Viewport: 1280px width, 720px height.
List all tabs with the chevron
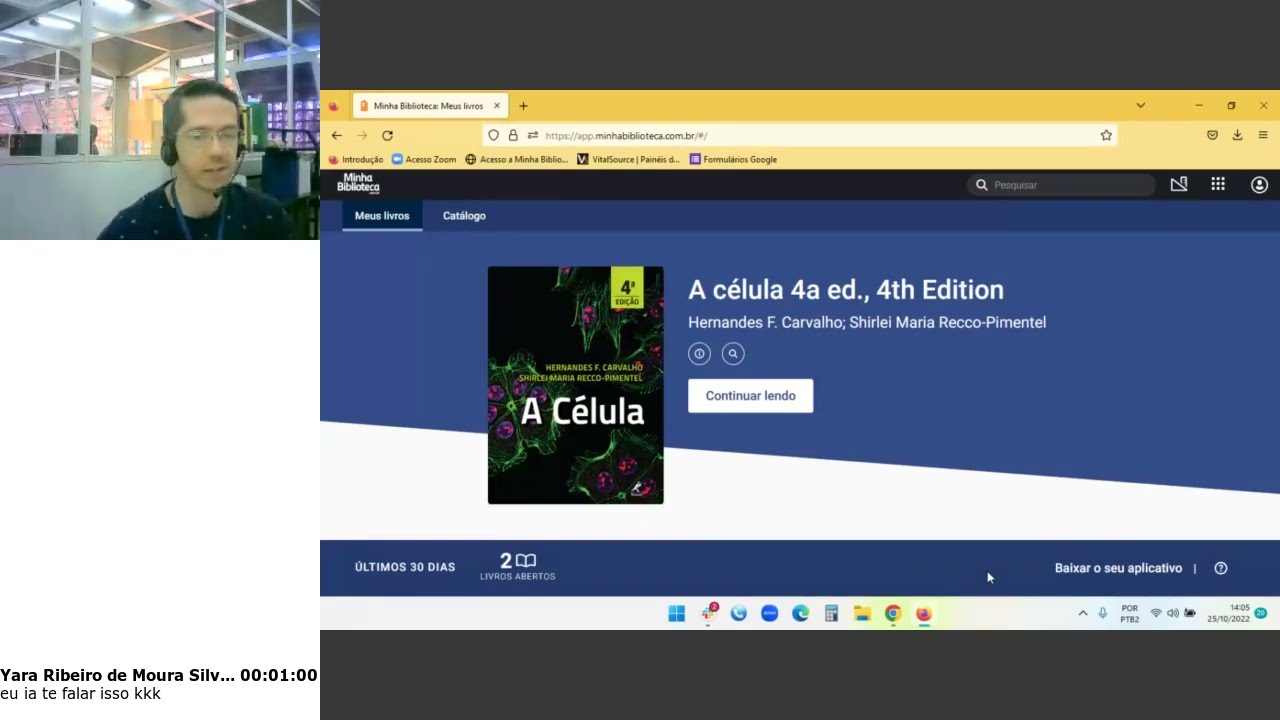(x=1140, y=105)
